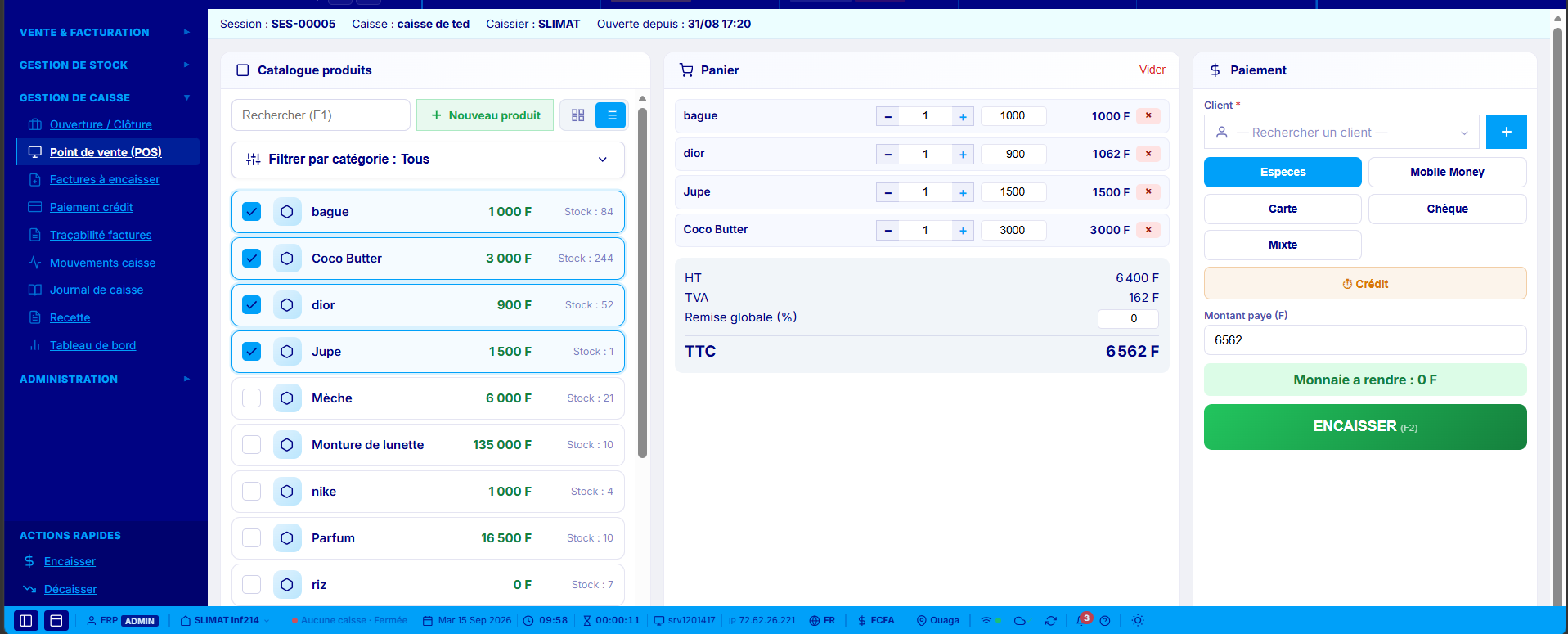1568x634 pixels.
Task: Open the help question mark icon
Action: point(1105,621)
